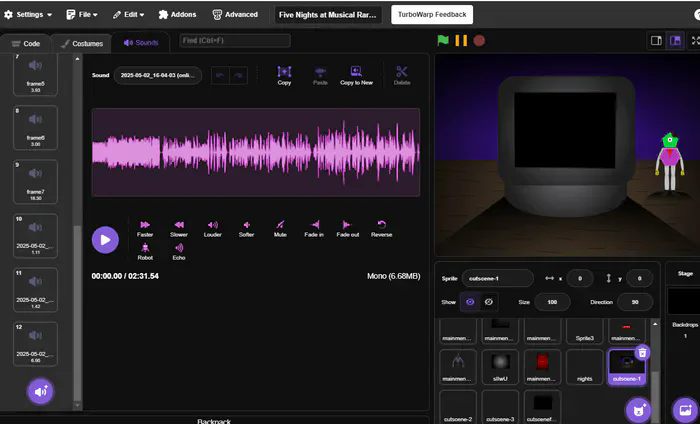
Task: Stop the project with the red stop button
Action: pyautogui.click(x=479, y=41)
